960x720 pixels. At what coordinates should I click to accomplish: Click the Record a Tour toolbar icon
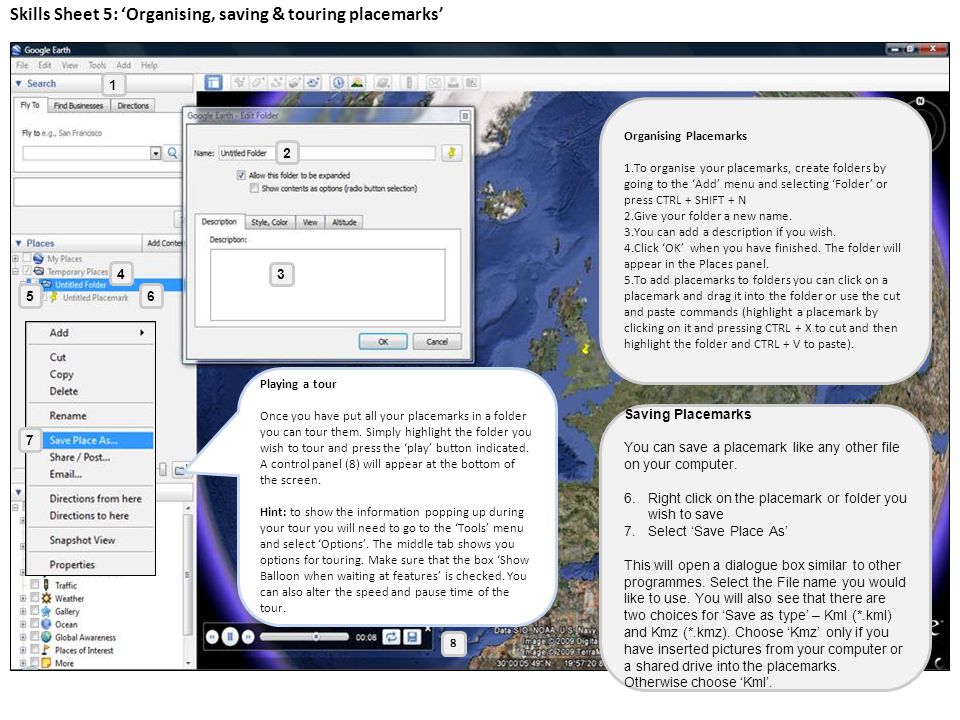coord(313,83)
